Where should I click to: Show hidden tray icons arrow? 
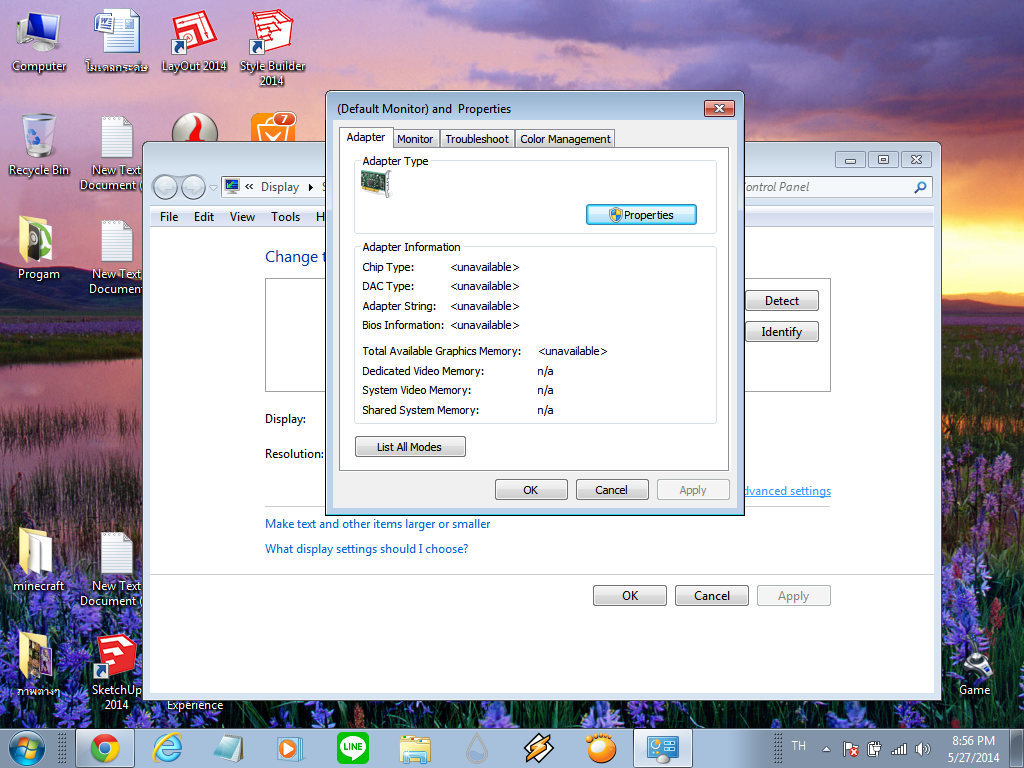[826, 749]
